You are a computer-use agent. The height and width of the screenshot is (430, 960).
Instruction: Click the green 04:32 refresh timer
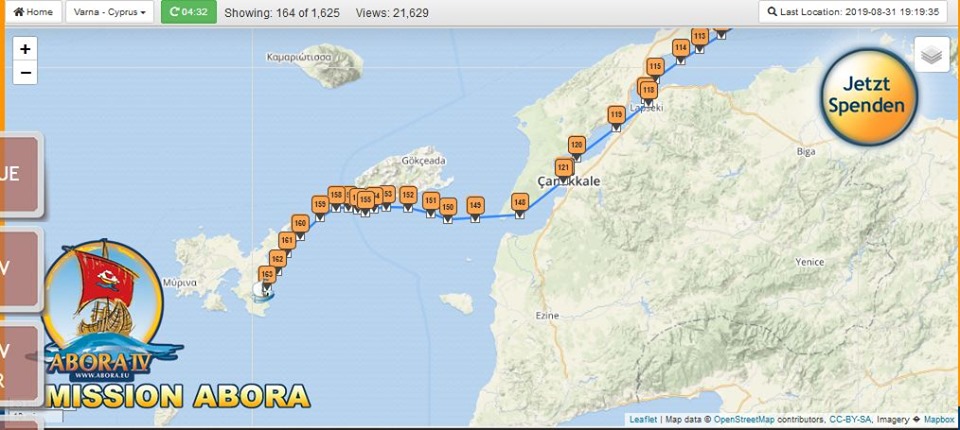point(188,12)
